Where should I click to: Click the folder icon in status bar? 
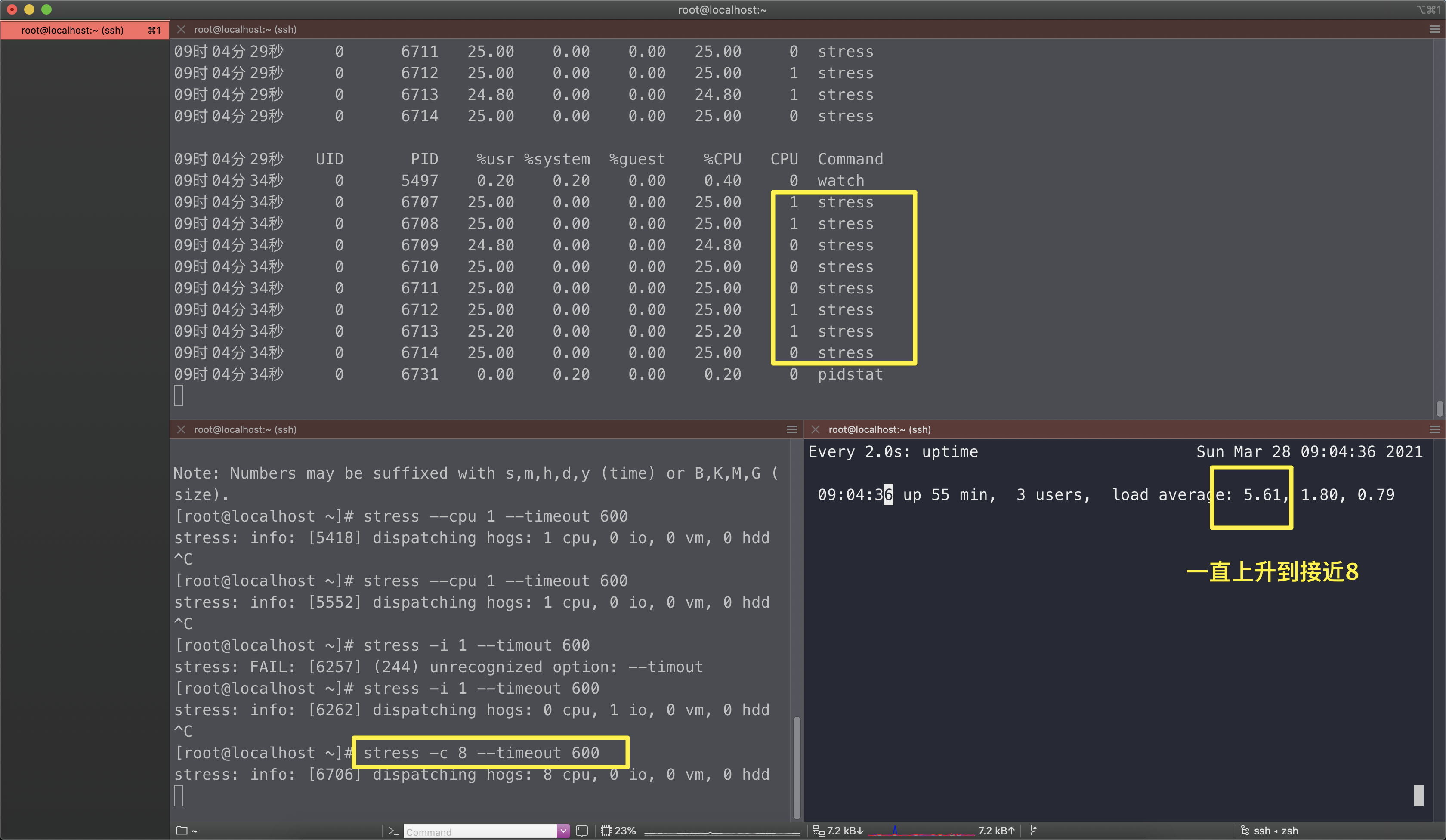pos(182,830)
